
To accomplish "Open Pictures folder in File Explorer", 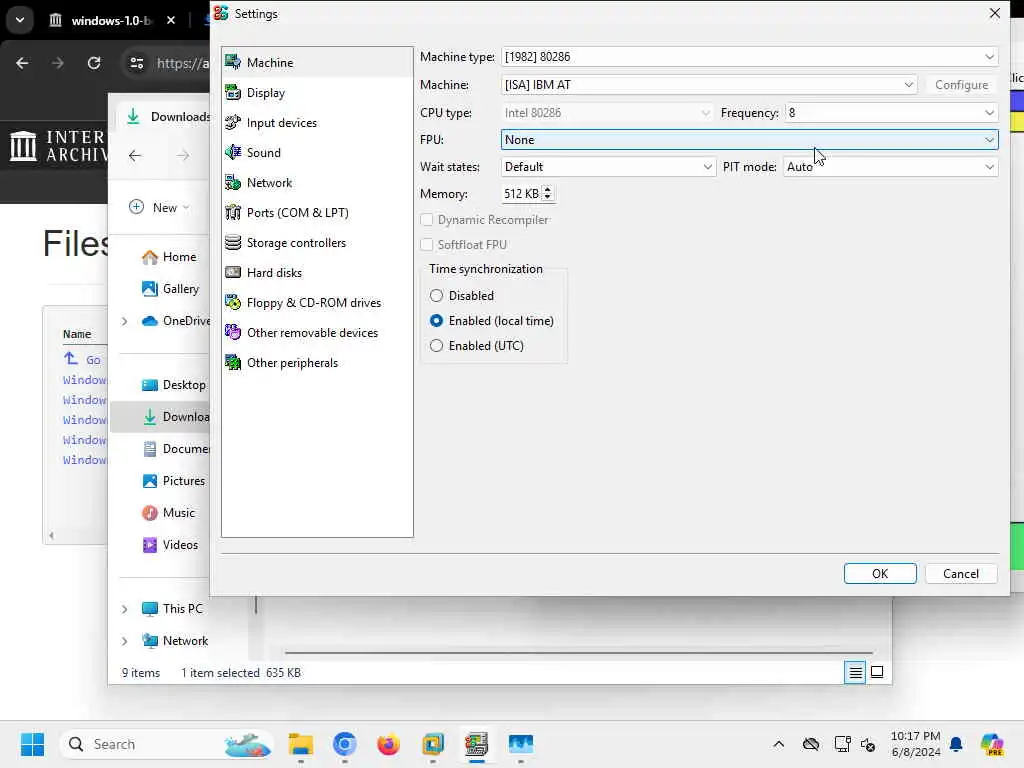I will coord(173,481).
